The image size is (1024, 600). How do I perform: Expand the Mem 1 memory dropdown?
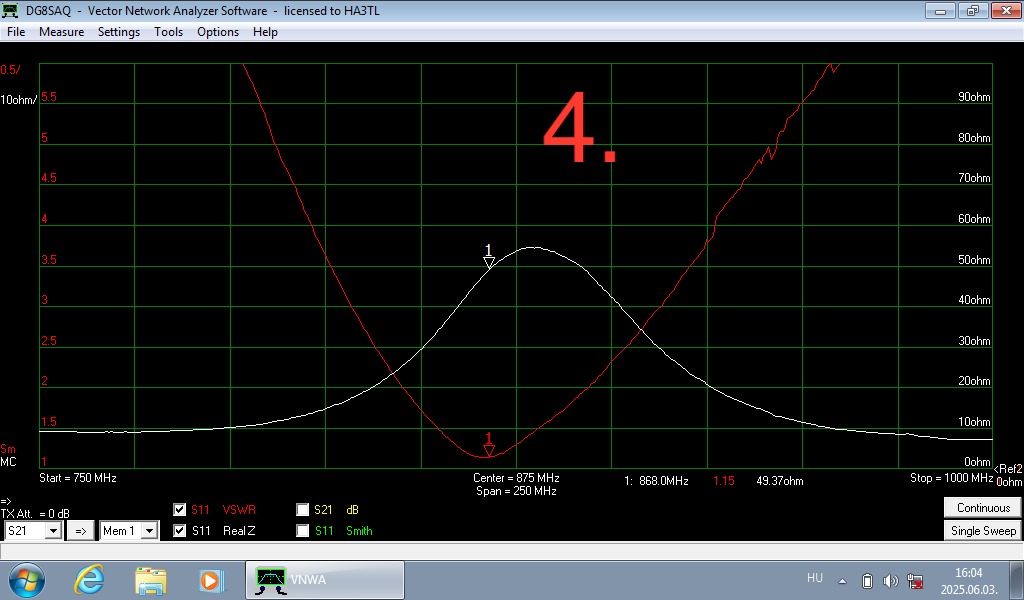click(x=148, y=531)
